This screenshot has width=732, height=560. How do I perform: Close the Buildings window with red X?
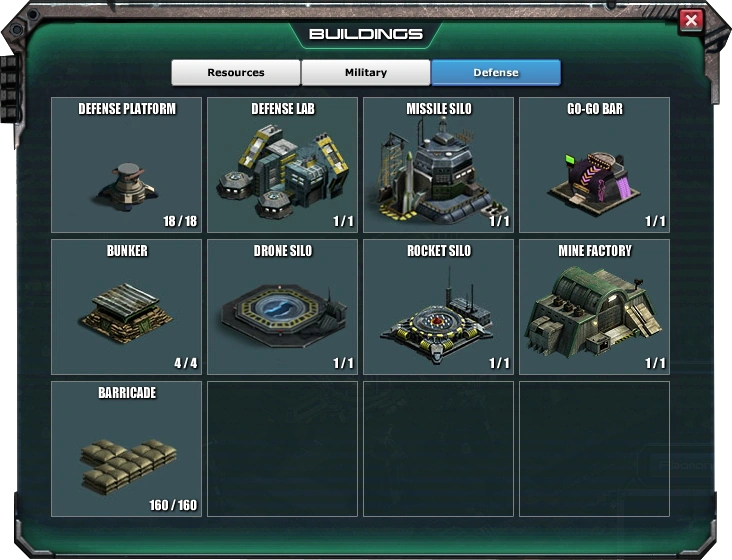[691, 20]
